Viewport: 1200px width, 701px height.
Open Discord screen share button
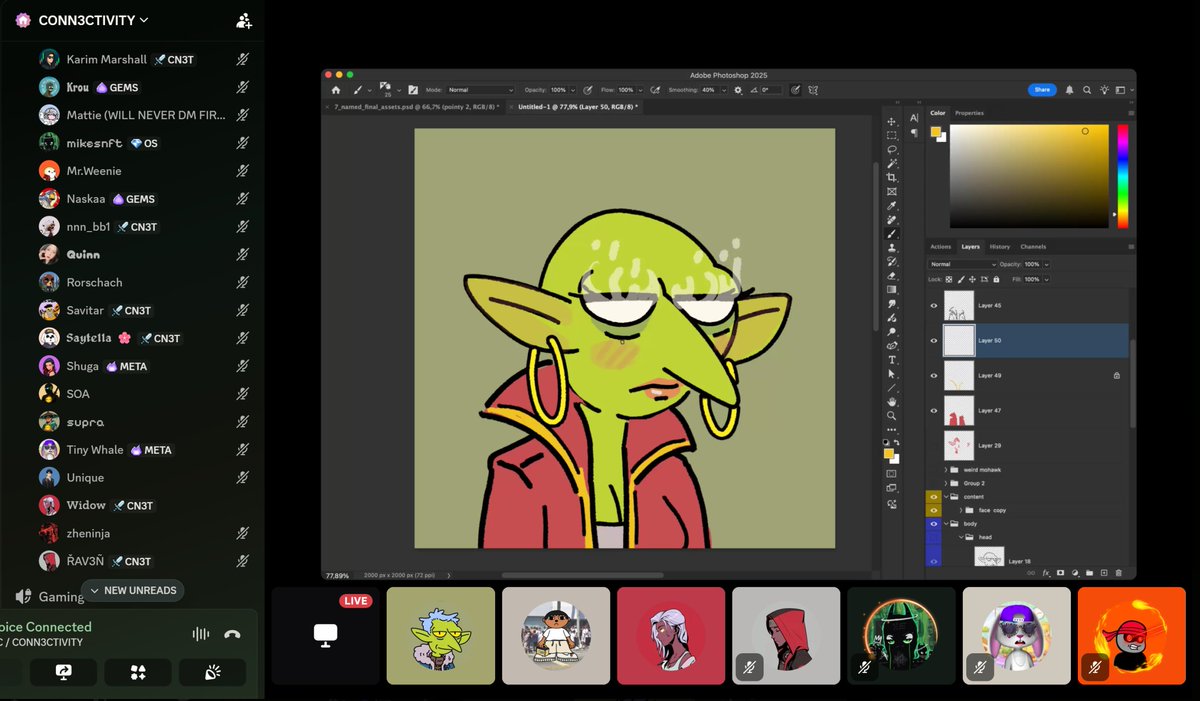pyautogui.click(x=63, y=673)
